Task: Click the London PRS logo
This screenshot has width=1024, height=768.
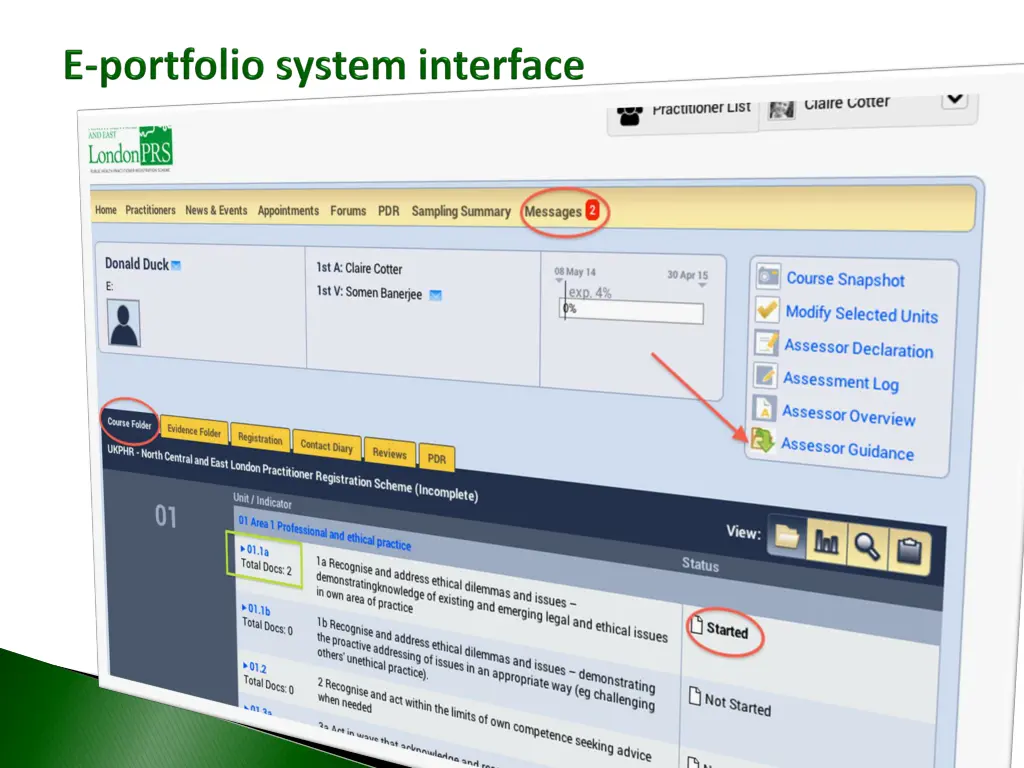Action: pos(130,150)
